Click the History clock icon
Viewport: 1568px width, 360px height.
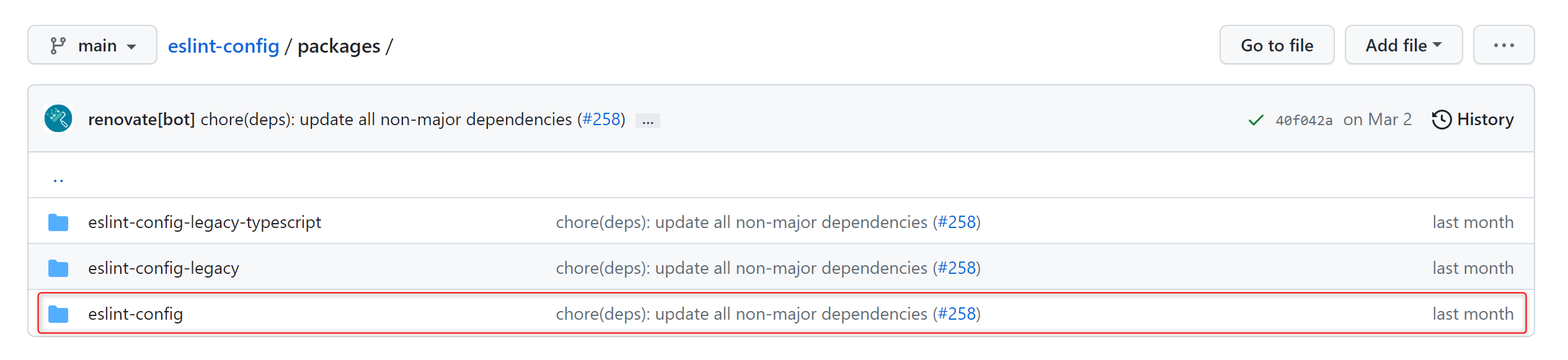coord(1441,119)
